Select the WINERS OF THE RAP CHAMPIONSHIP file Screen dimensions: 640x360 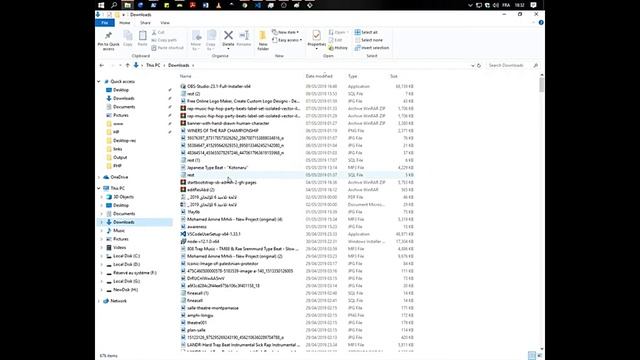(x=222, y=131)
